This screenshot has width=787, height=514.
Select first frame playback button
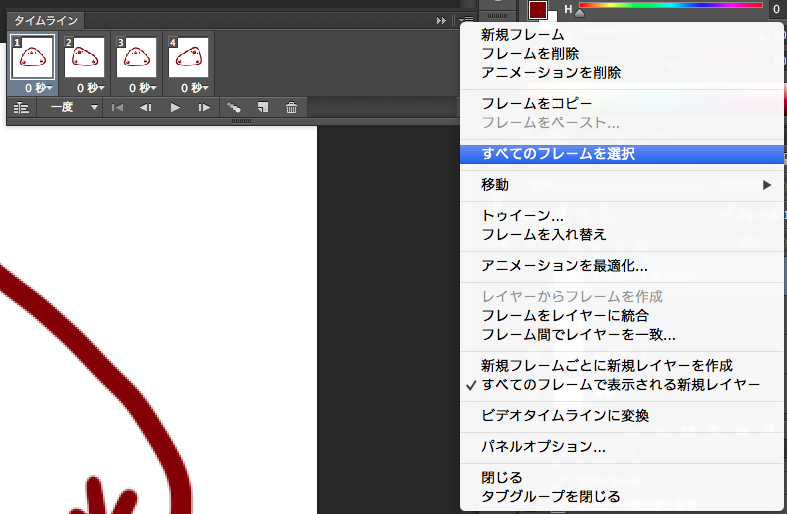[117, 107]
